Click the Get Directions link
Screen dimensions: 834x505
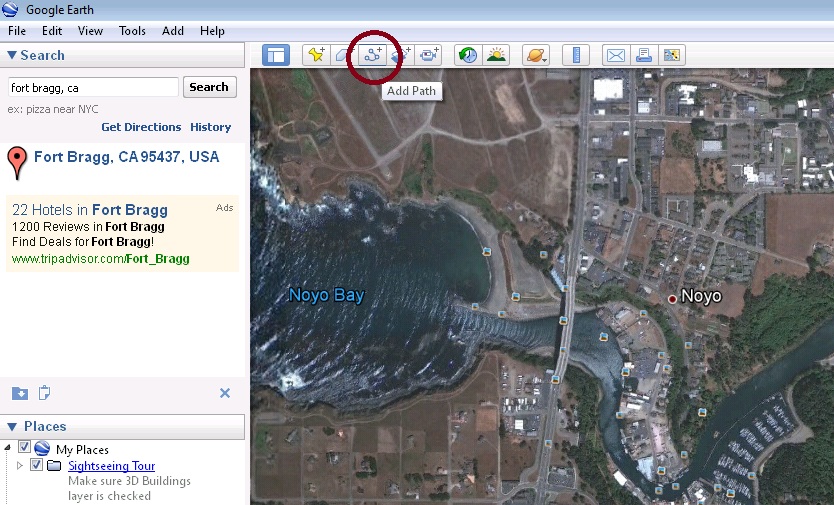click(x=141, y=127)
